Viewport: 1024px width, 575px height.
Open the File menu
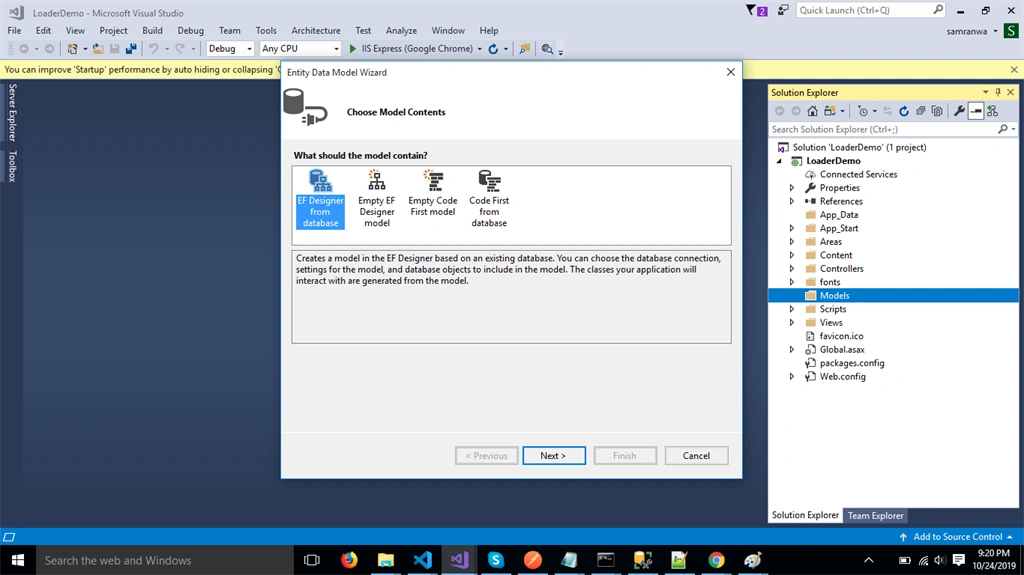pos(14,31)
